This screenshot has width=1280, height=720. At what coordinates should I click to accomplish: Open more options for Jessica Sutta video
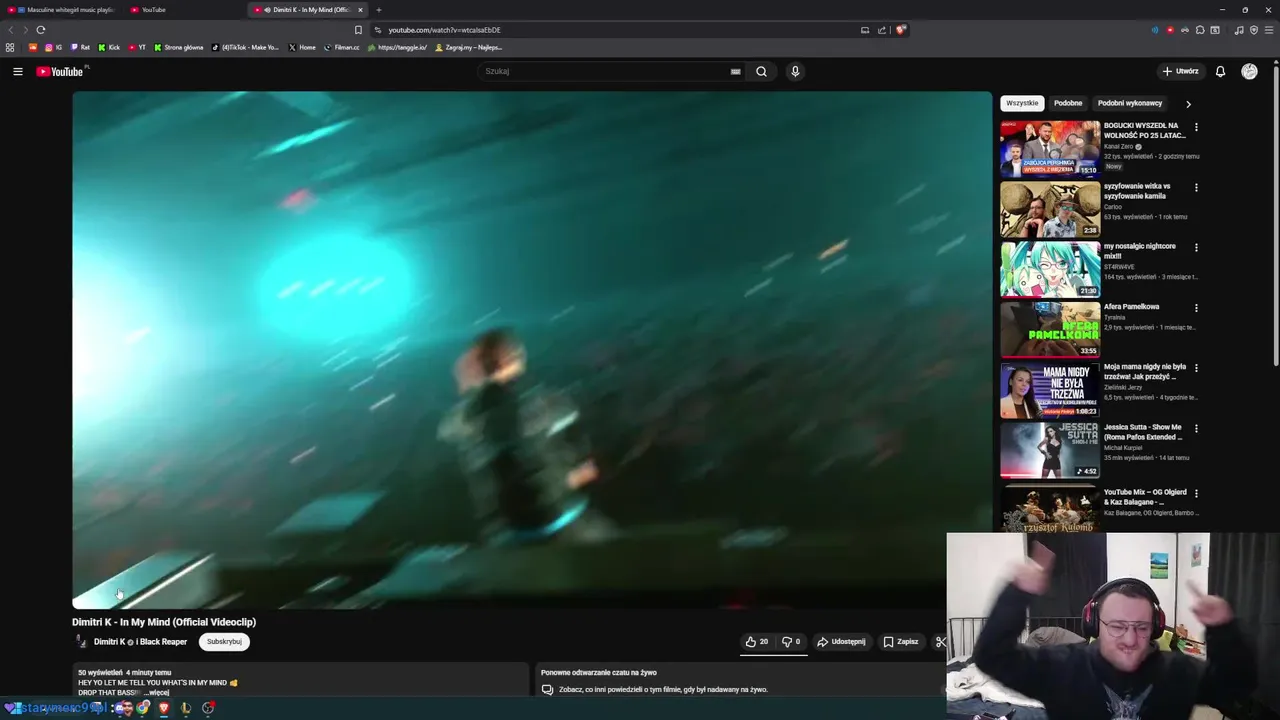(x=1196, y=428)
